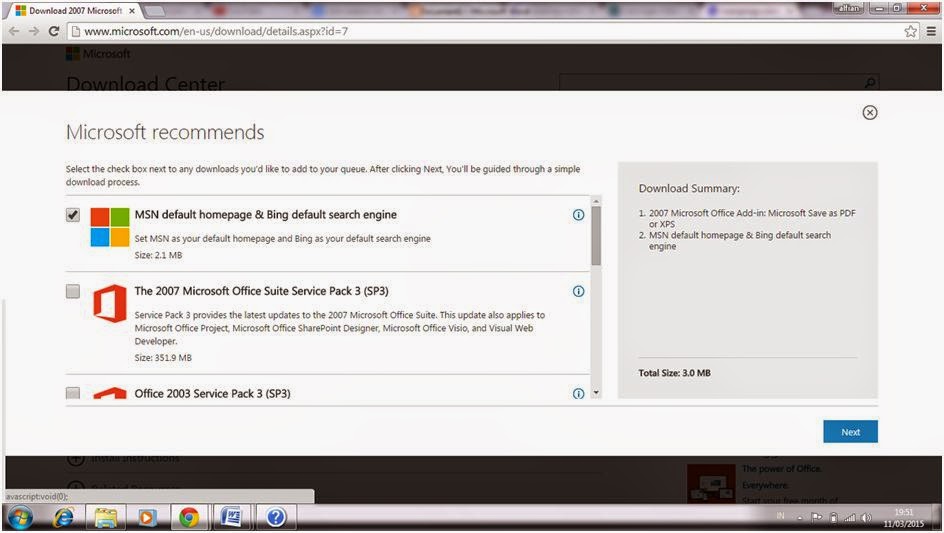
Task: Open Windows Explorer folder on taskbar
Action: (106, 517)
